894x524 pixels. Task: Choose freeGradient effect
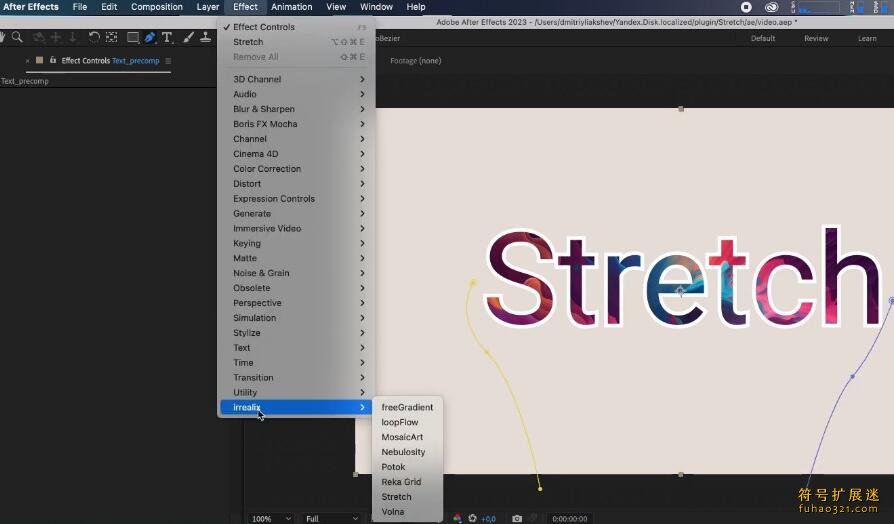point(407,407)
